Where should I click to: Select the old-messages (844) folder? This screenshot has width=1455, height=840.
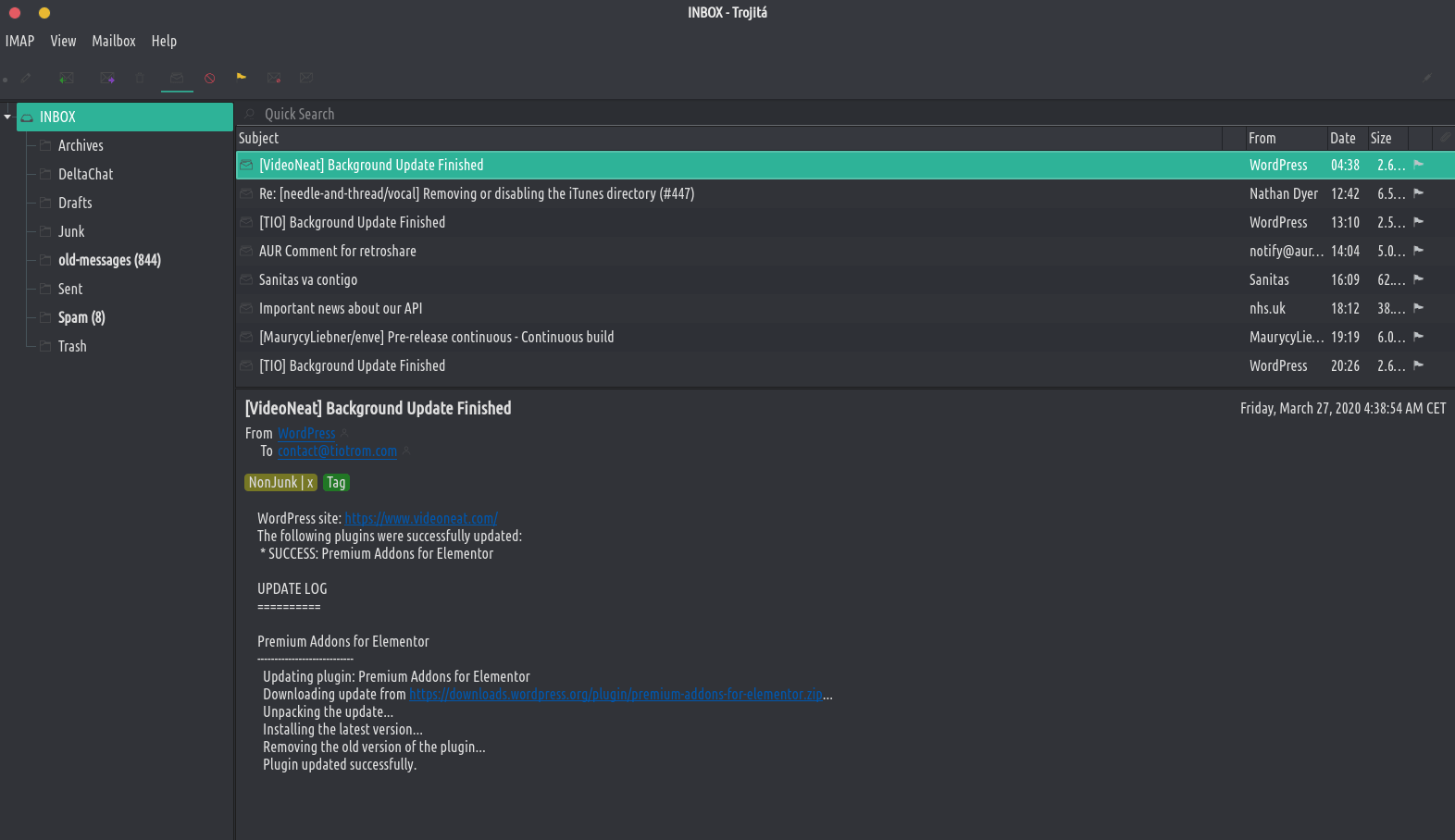(109, 261)
